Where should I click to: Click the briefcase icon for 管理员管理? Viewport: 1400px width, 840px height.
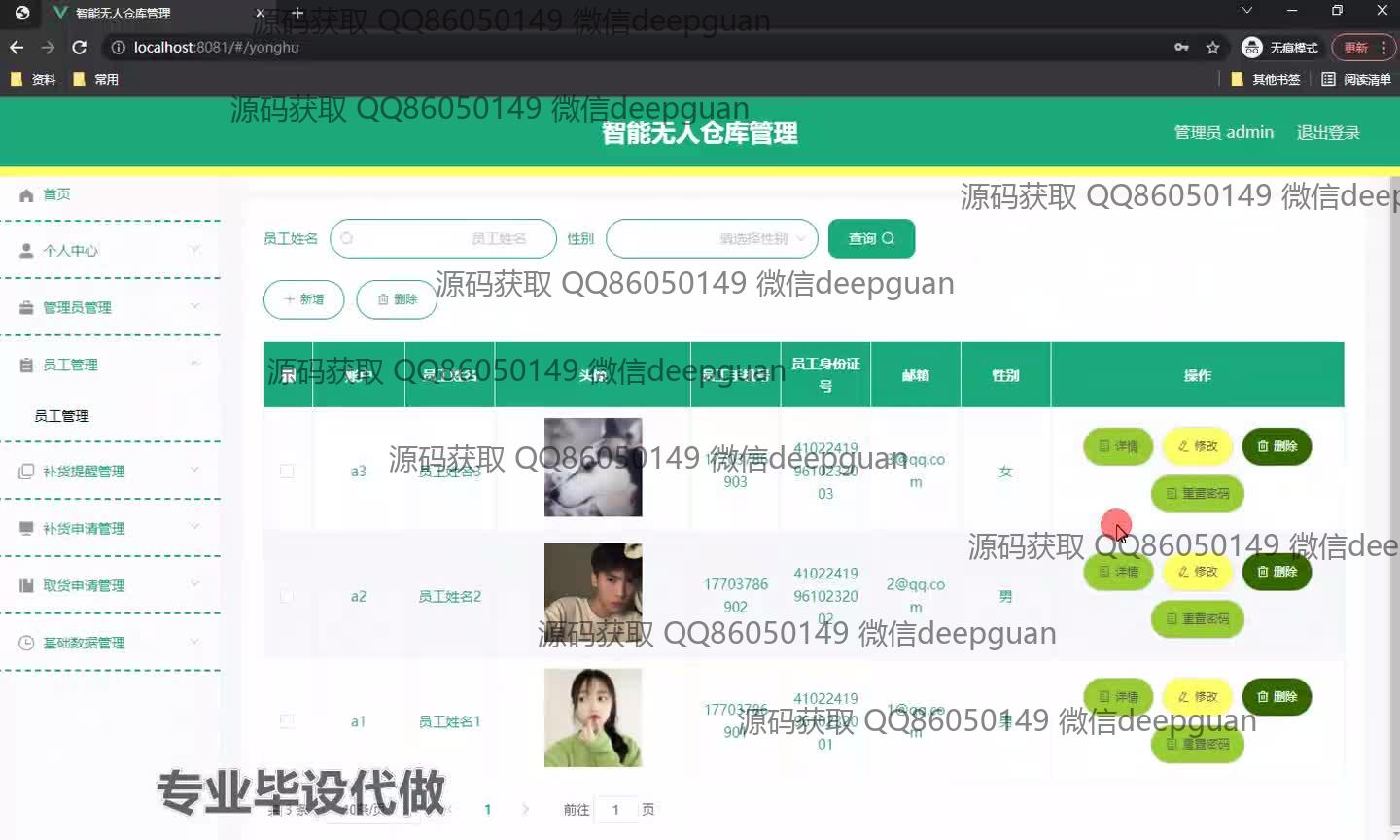(26, 308)
